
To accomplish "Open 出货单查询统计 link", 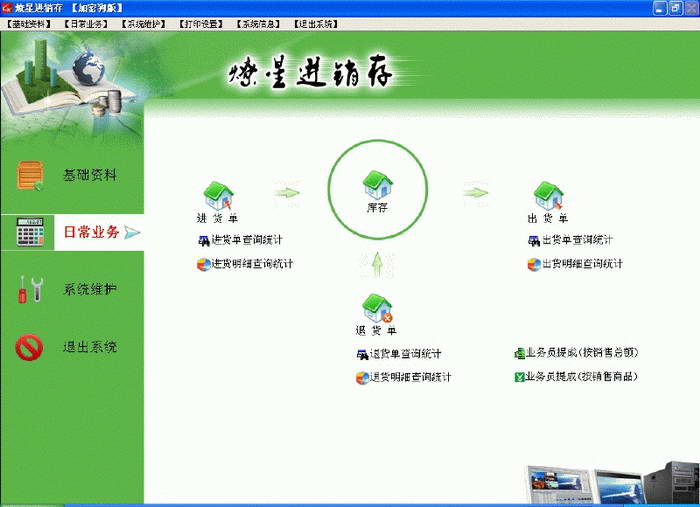I will tap(570, 240).
